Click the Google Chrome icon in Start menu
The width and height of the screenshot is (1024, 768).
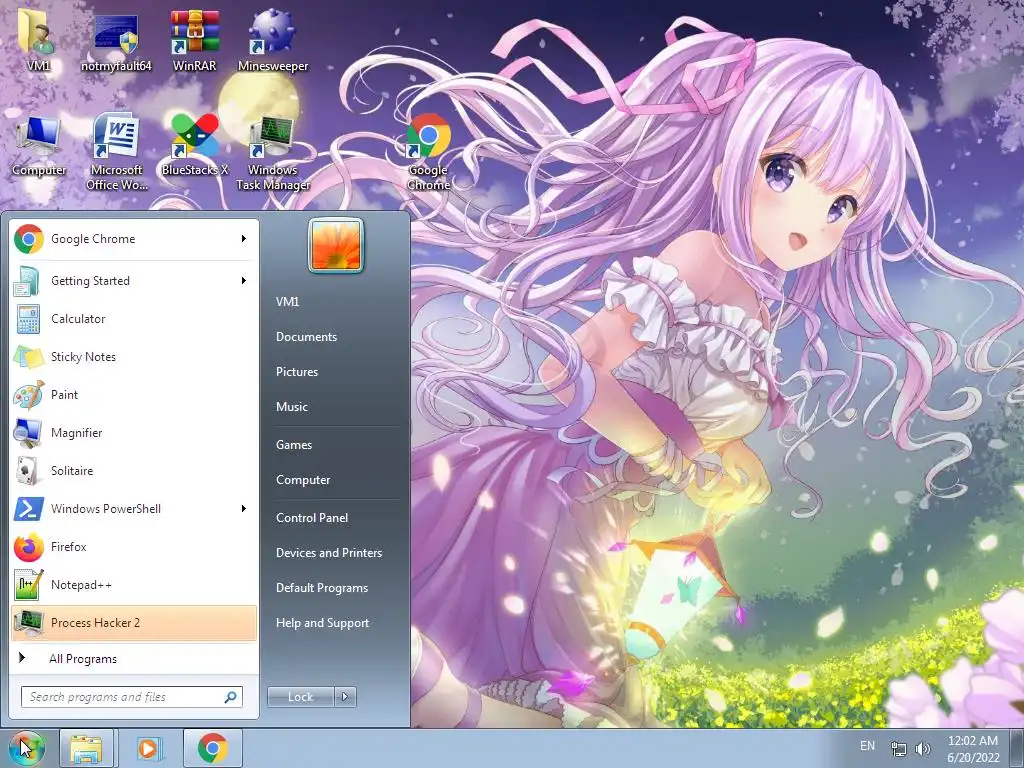click(29, 239)
